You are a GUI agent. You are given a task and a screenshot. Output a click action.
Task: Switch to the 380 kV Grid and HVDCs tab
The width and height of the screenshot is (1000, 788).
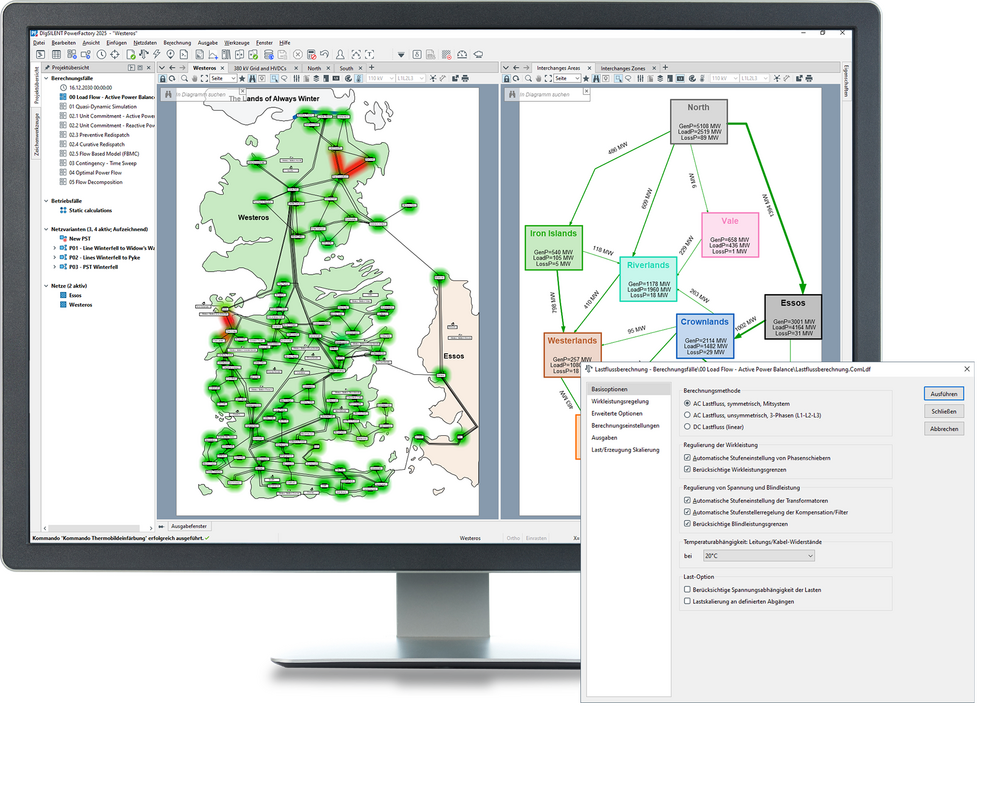266,68
